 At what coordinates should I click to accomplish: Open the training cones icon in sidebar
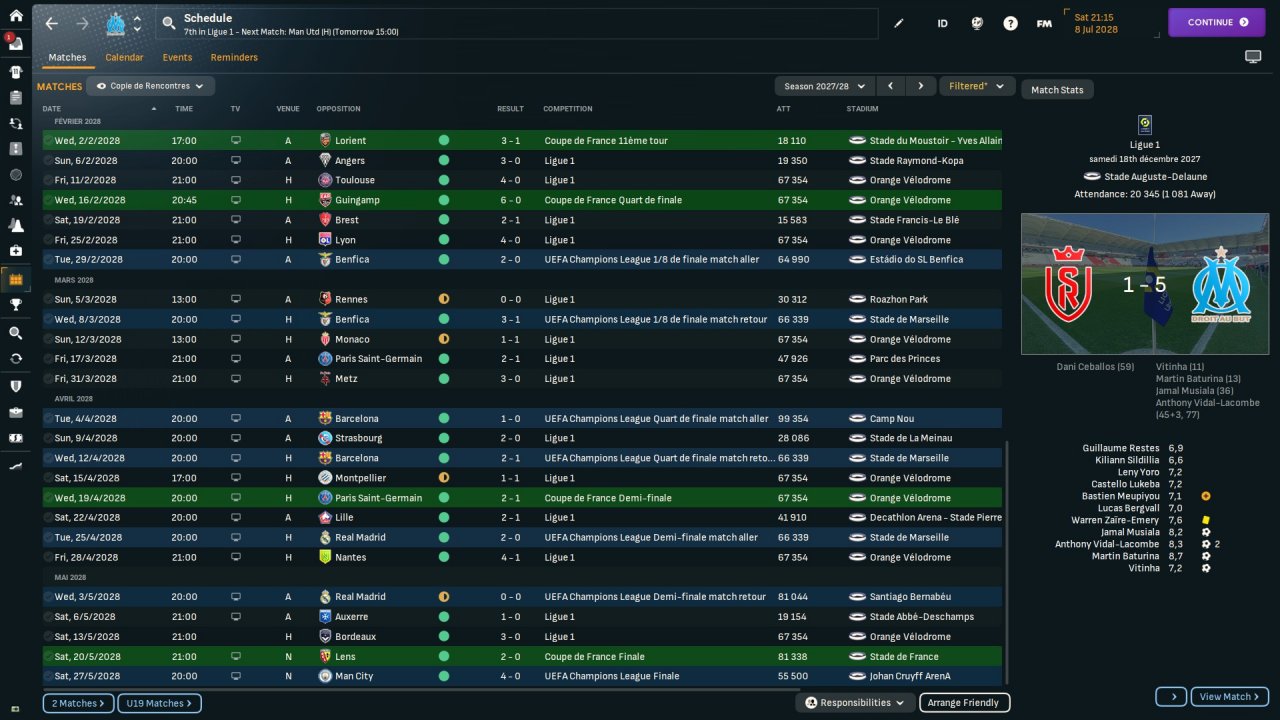(15, 225)
